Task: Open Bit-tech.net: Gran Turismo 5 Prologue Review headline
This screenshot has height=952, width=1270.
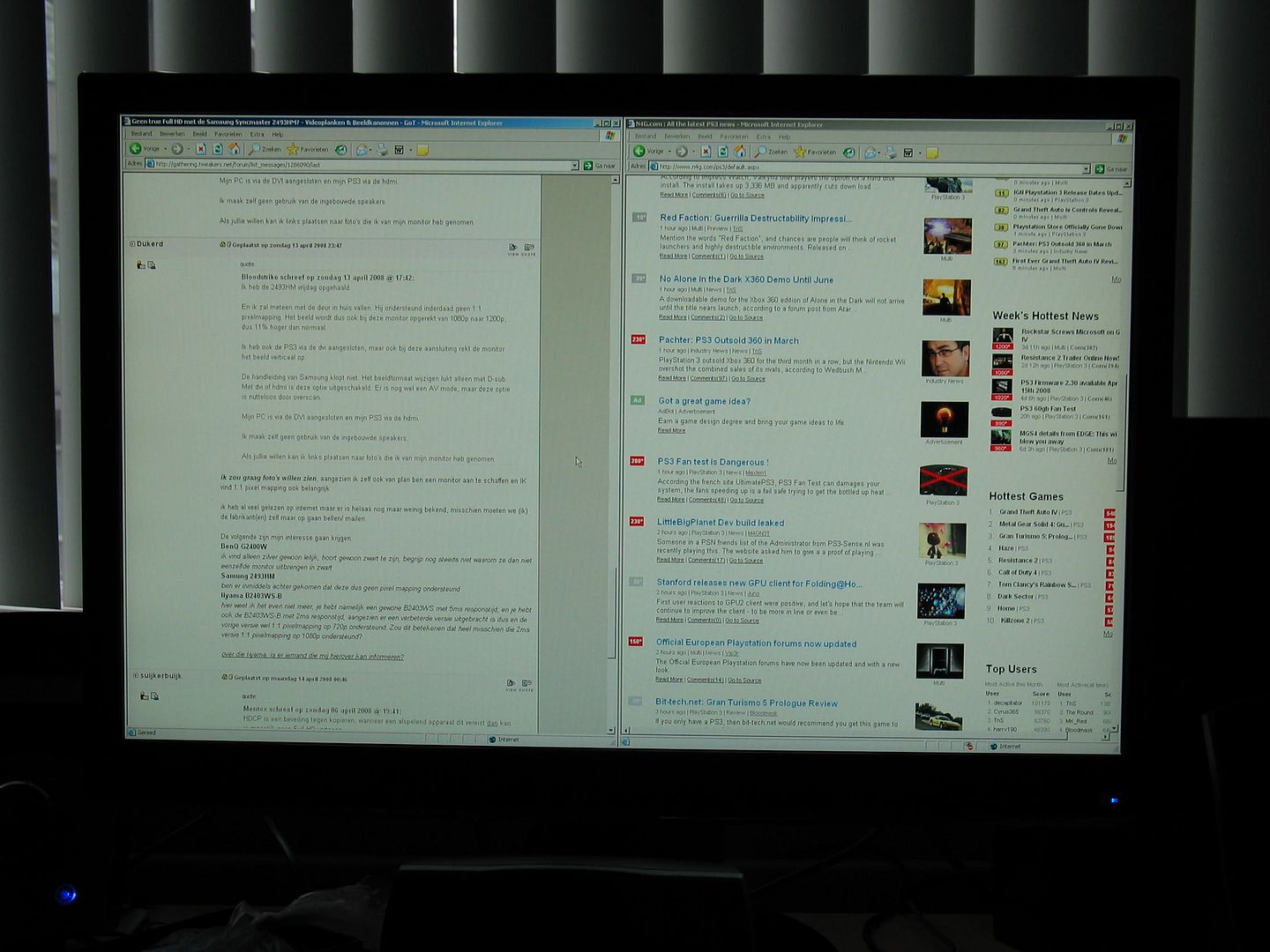Action: [x=746, y=703]
